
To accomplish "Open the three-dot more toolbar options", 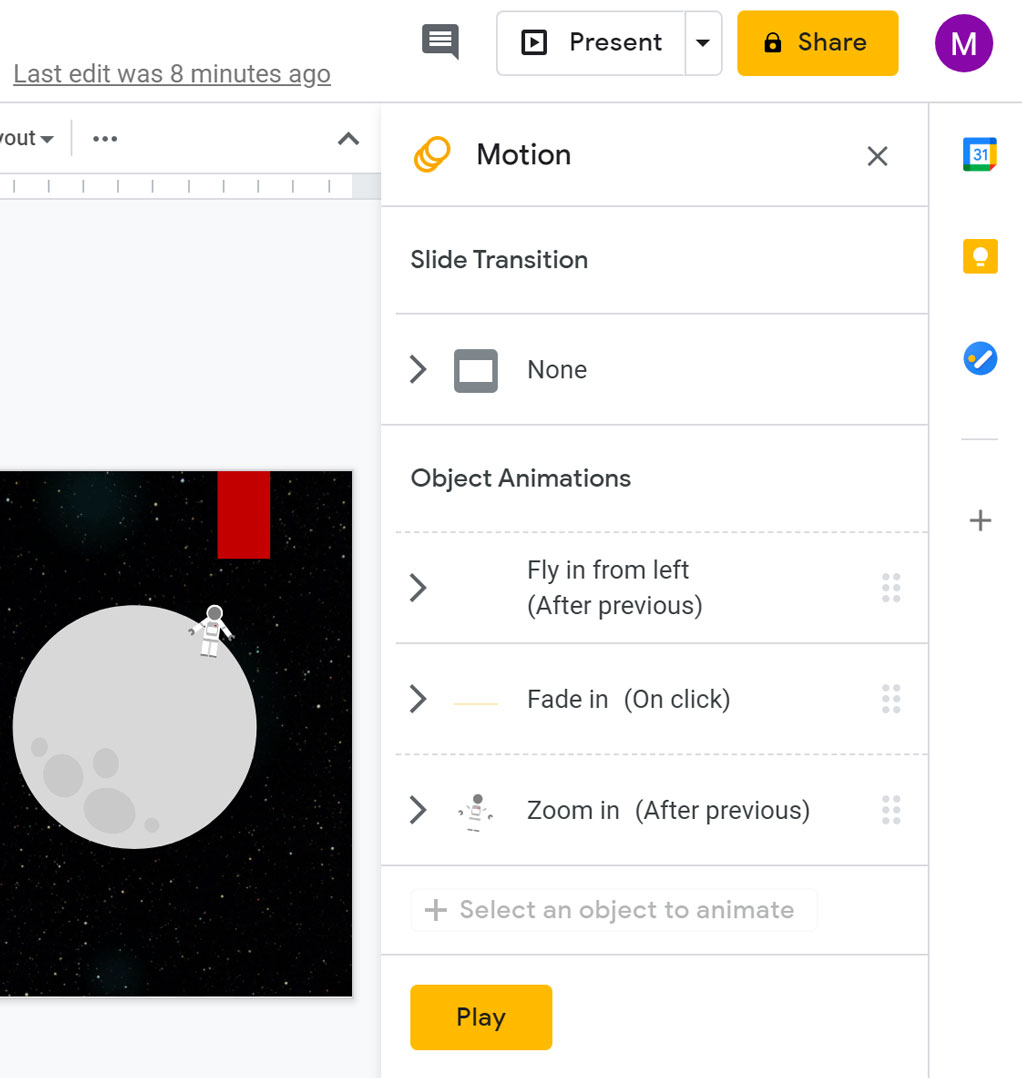I will click(105, 139).
